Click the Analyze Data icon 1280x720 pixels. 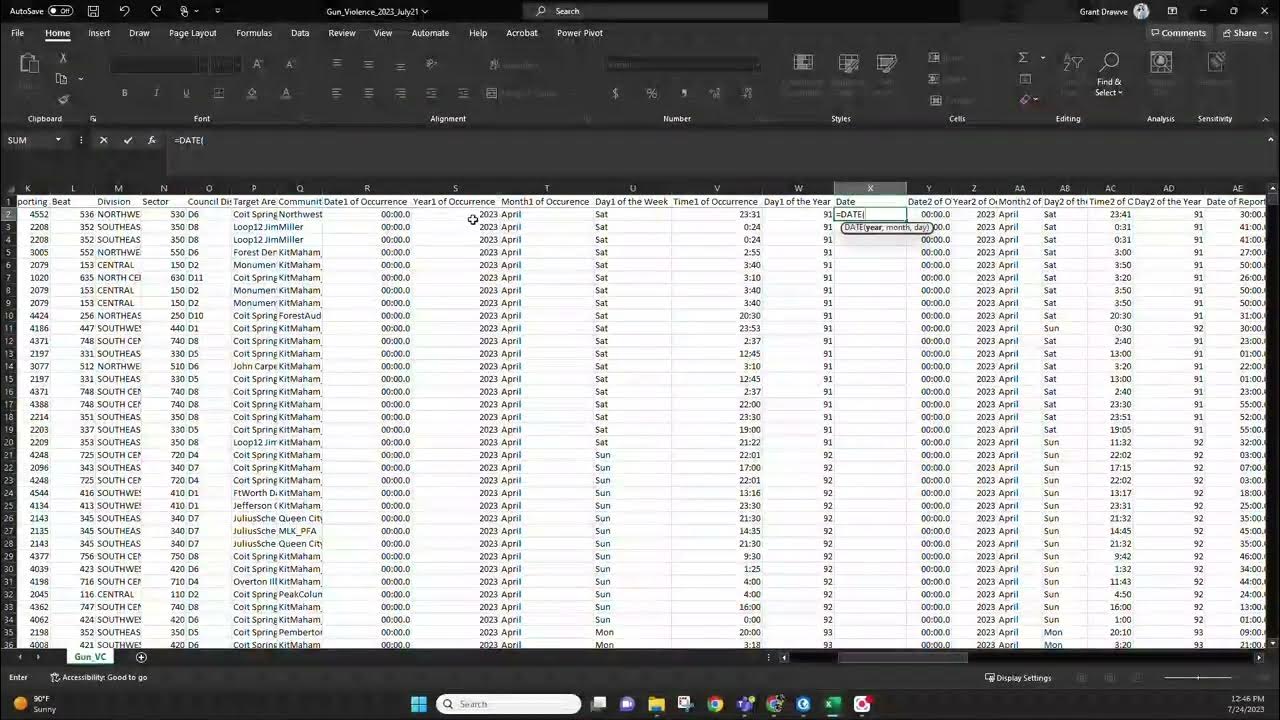1161,64
